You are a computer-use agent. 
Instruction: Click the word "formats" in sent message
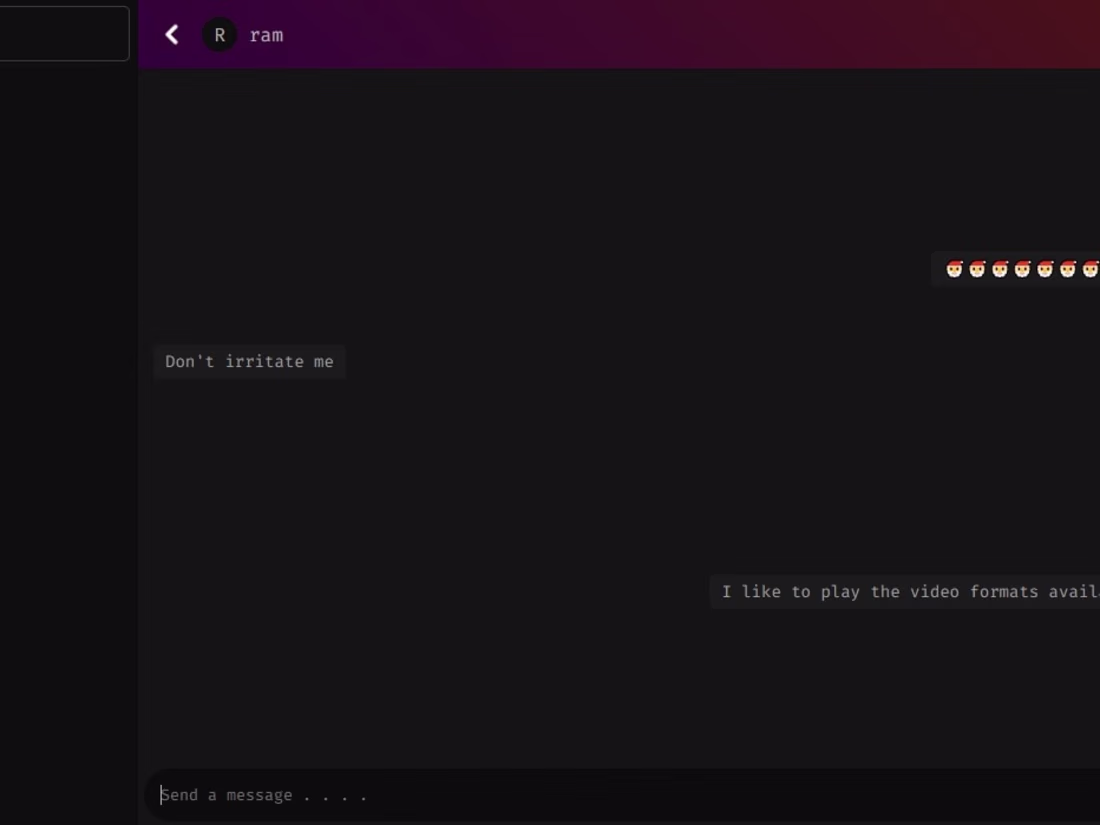[x=1004, y=592]
